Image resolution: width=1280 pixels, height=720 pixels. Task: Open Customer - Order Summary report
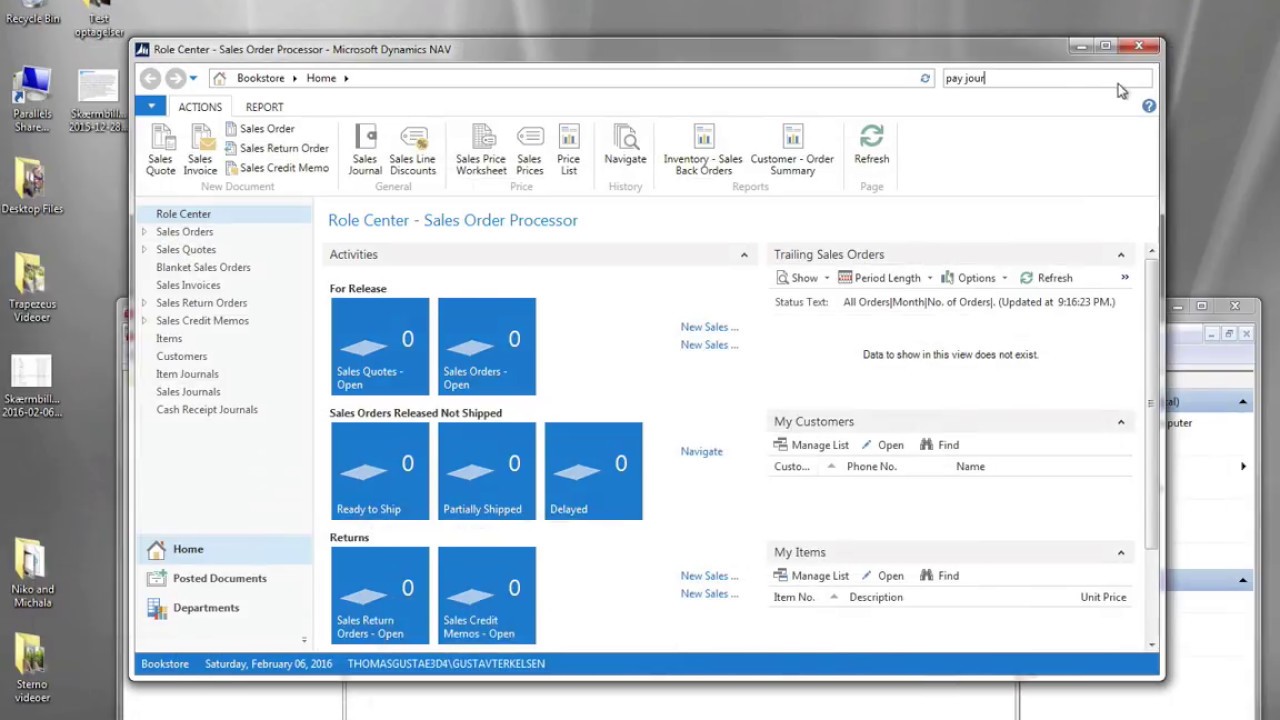pyautogui.click(x=792, y=150)
